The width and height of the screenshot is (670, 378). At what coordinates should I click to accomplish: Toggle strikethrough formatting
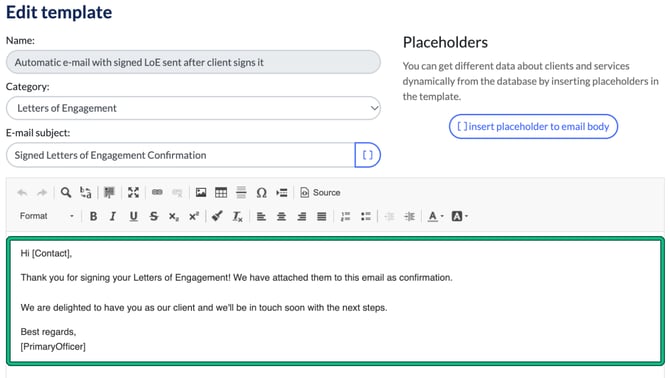[154, 217]
